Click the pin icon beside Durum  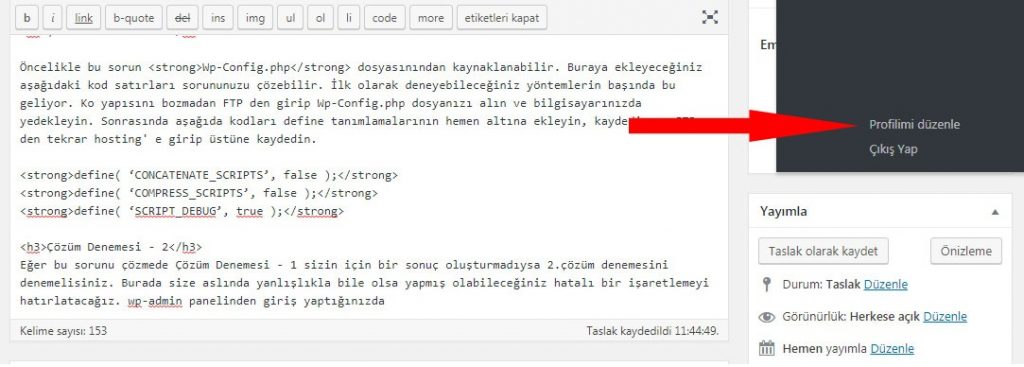click(x=767, y=285)
